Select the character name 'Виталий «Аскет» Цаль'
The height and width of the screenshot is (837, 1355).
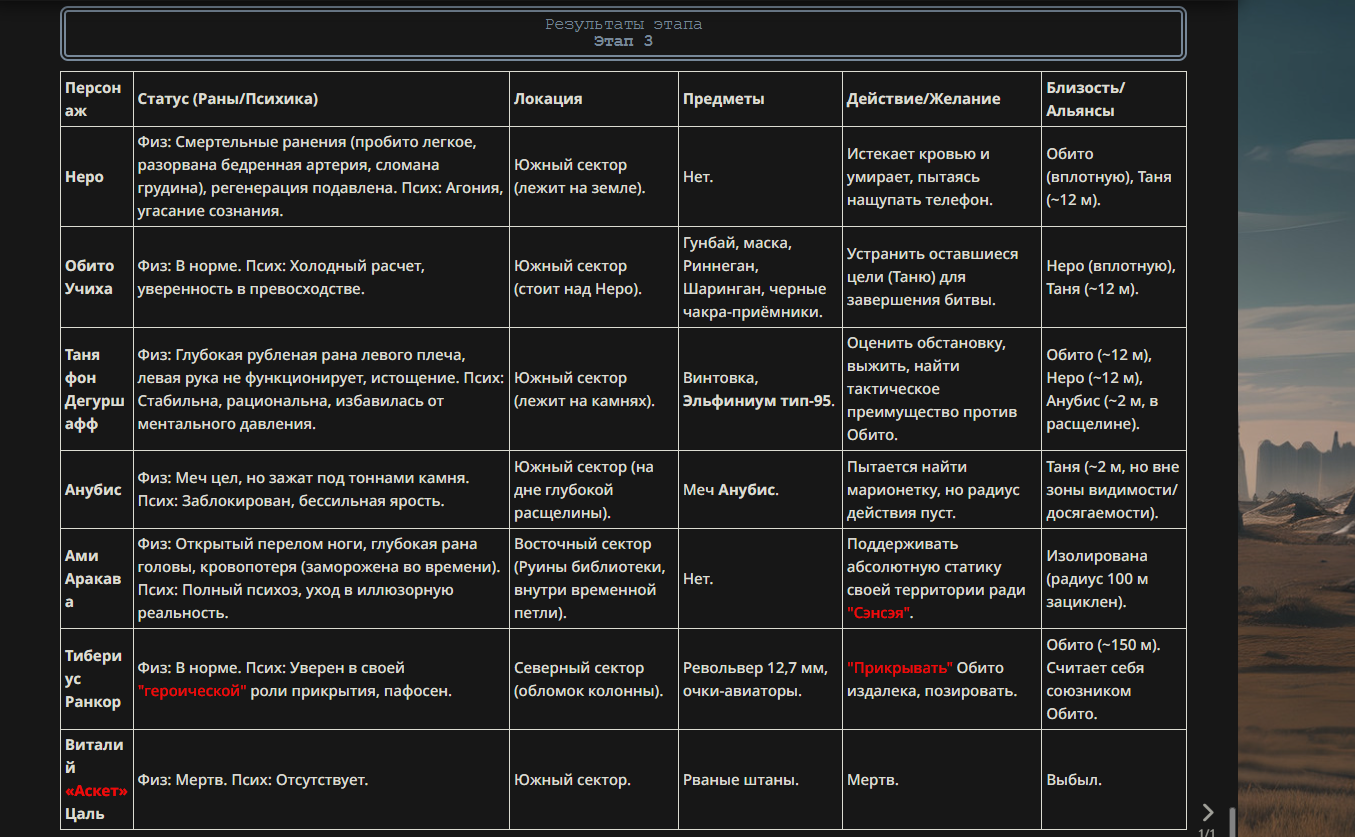(97, 779)
